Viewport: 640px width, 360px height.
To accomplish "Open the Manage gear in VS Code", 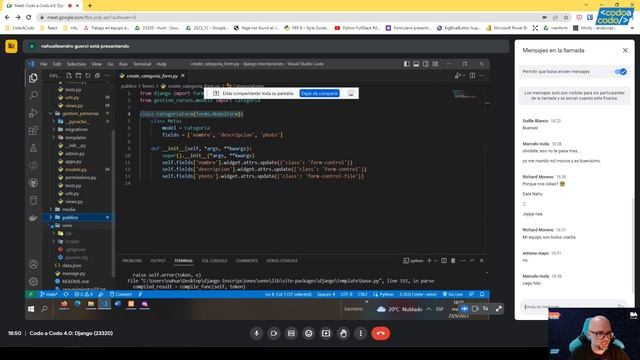I will (33, 281).
